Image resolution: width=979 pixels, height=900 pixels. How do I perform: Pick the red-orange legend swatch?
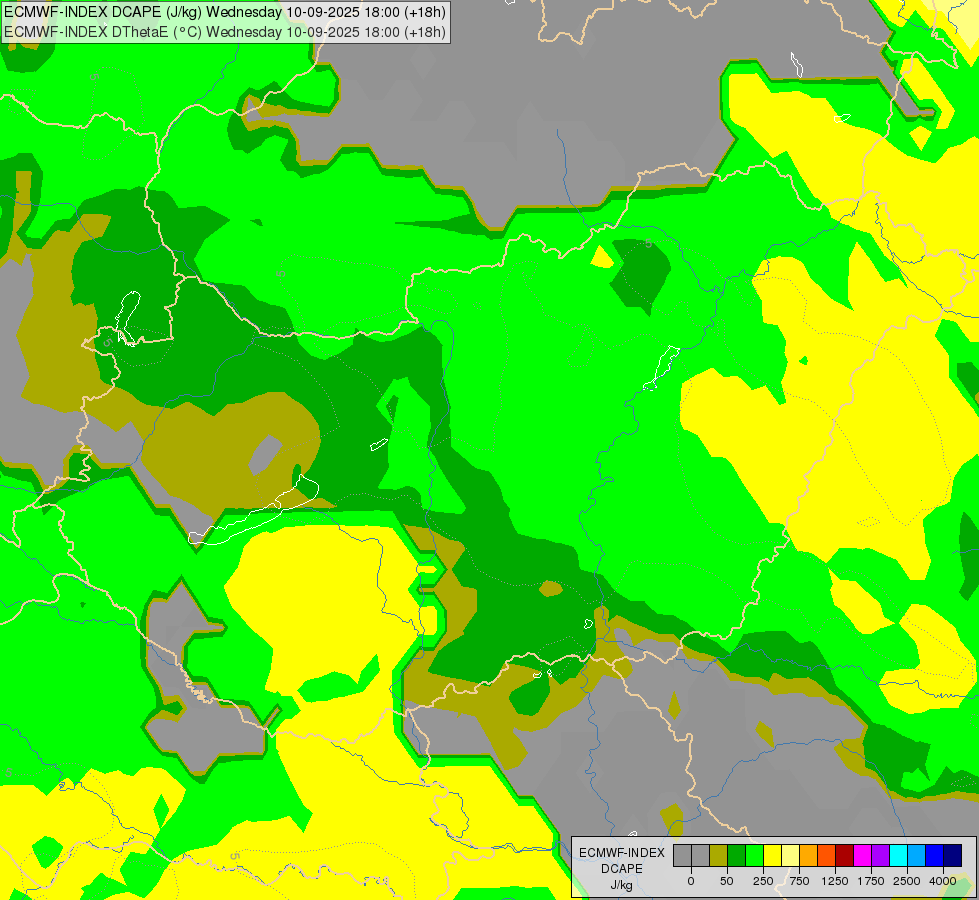(826, 855)
